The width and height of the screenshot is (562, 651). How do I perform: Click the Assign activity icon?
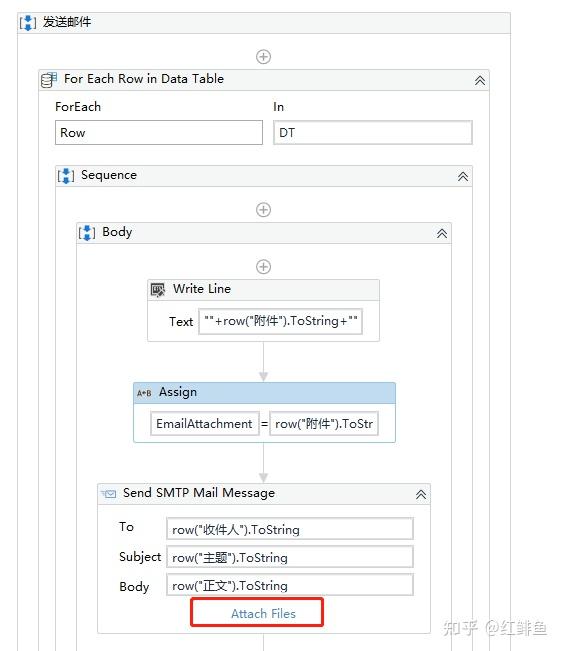144,393
